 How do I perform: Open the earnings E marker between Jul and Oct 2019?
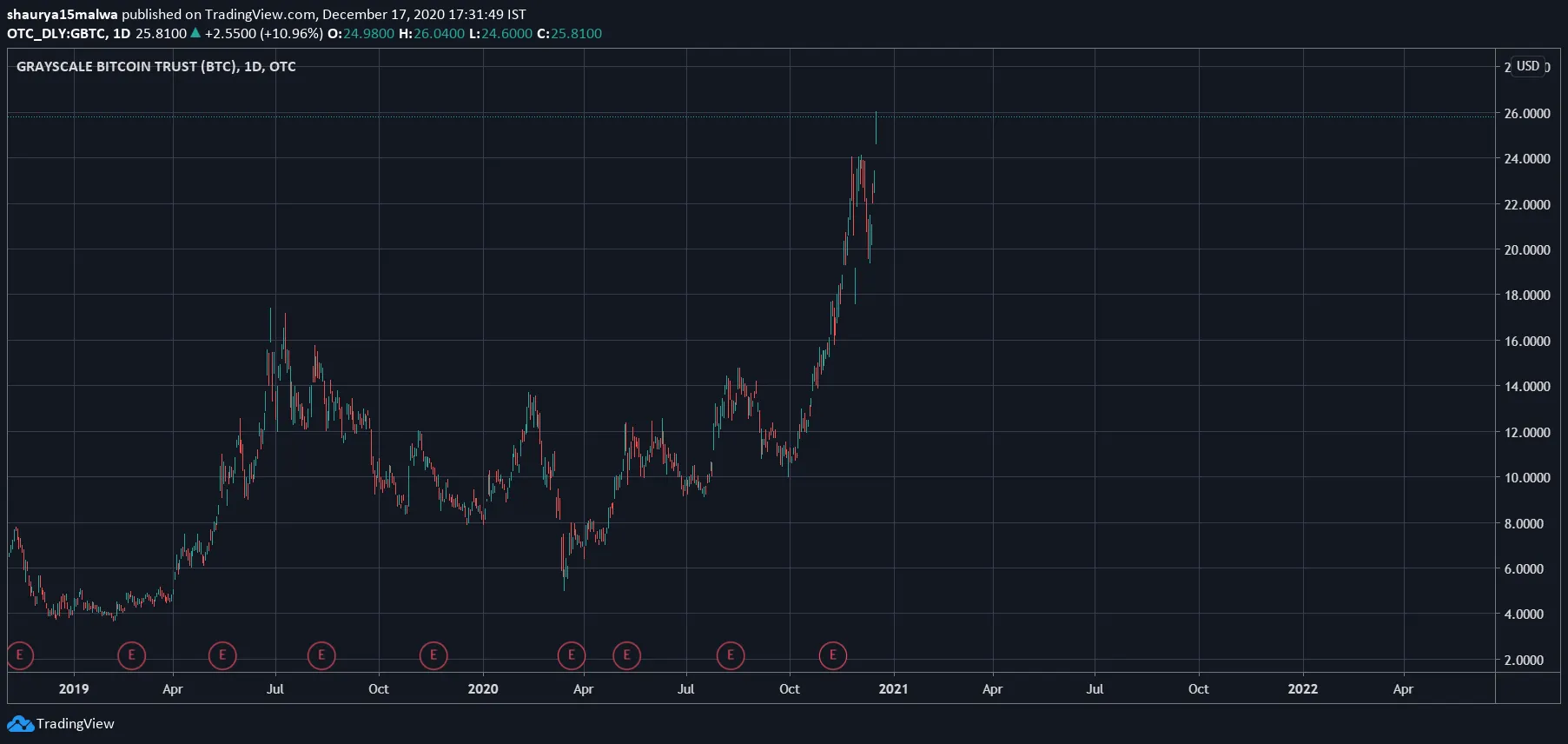point(321,655)
